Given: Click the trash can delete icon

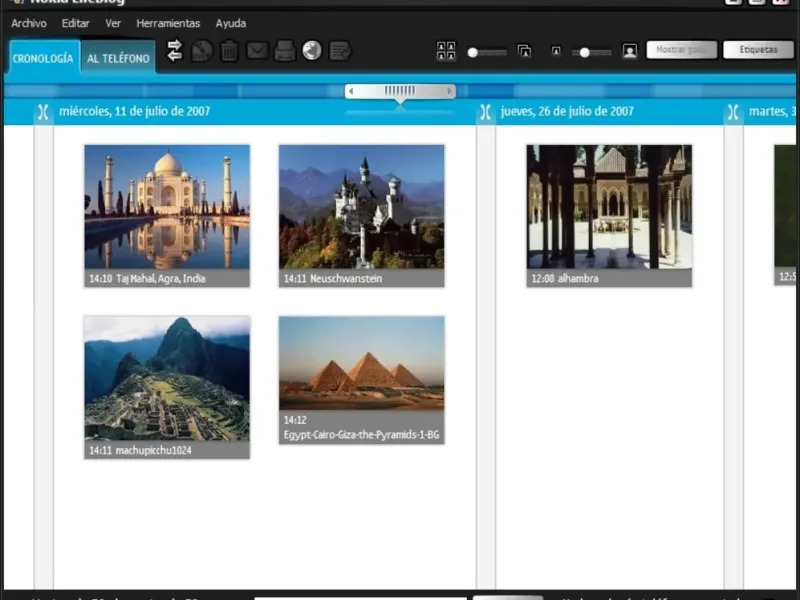Looking at the screenshot, I should click(x=229, y=50).
